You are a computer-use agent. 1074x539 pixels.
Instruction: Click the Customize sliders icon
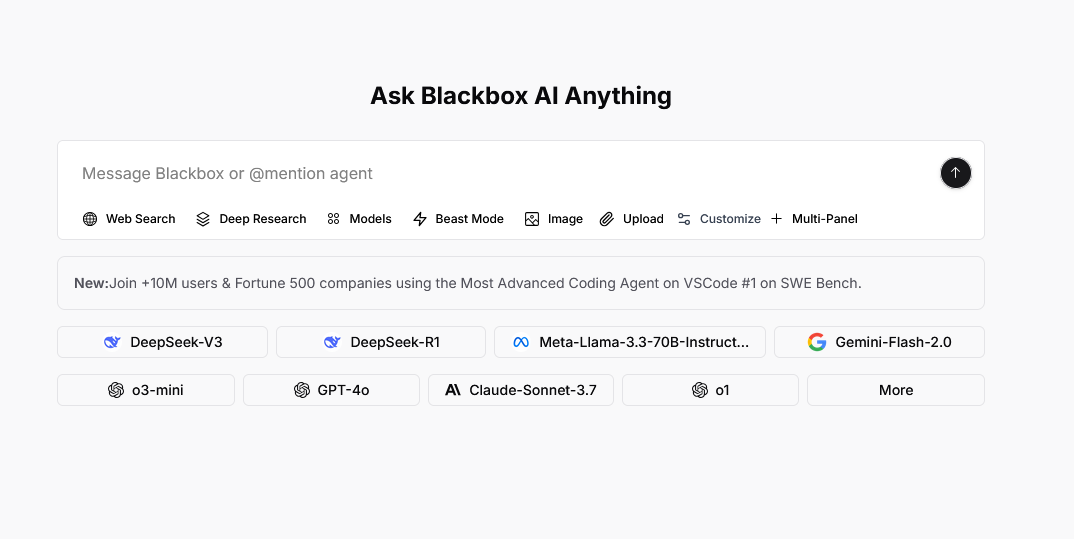pos(684,218)
